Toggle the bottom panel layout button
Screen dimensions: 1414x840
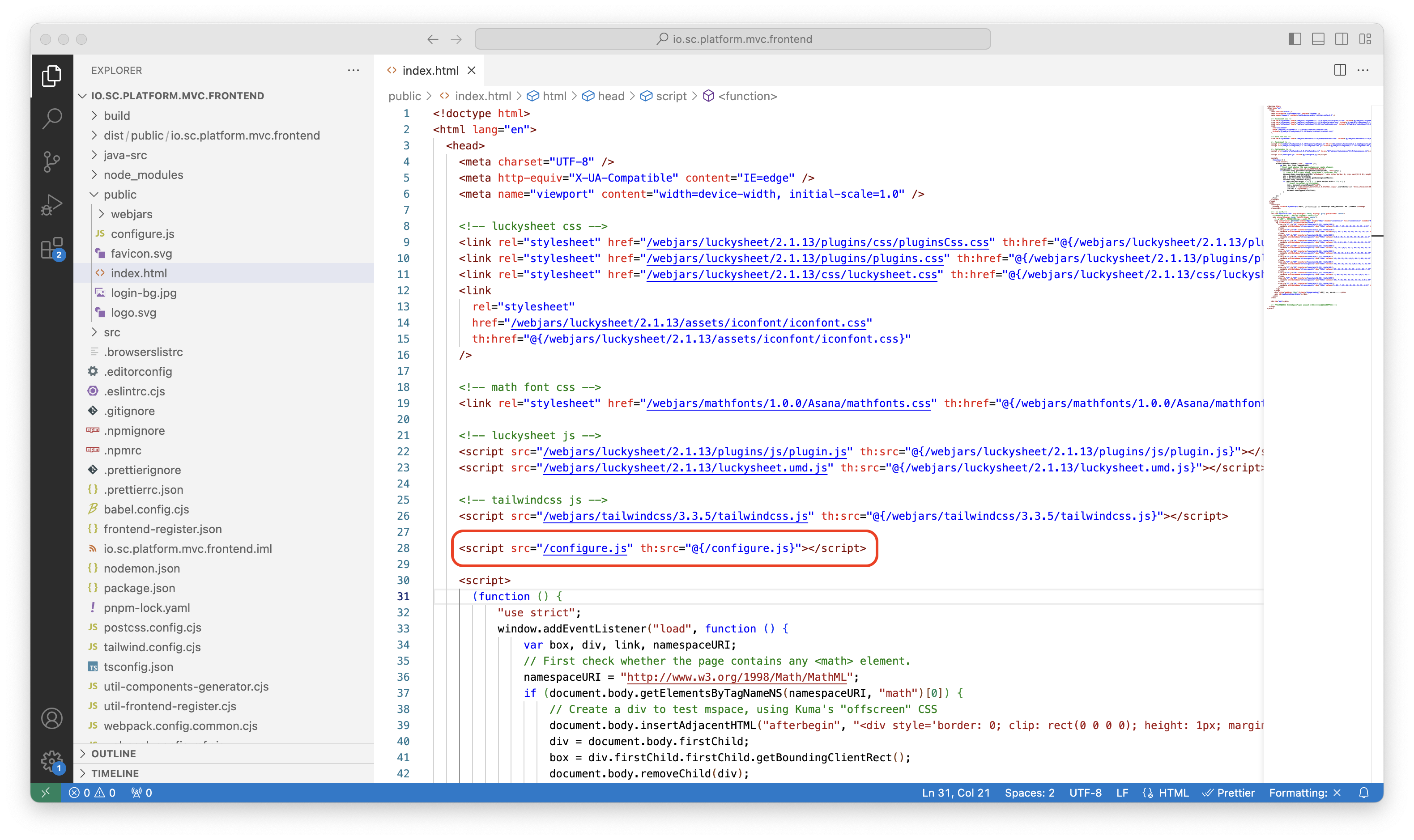[x=1318, y=39]
